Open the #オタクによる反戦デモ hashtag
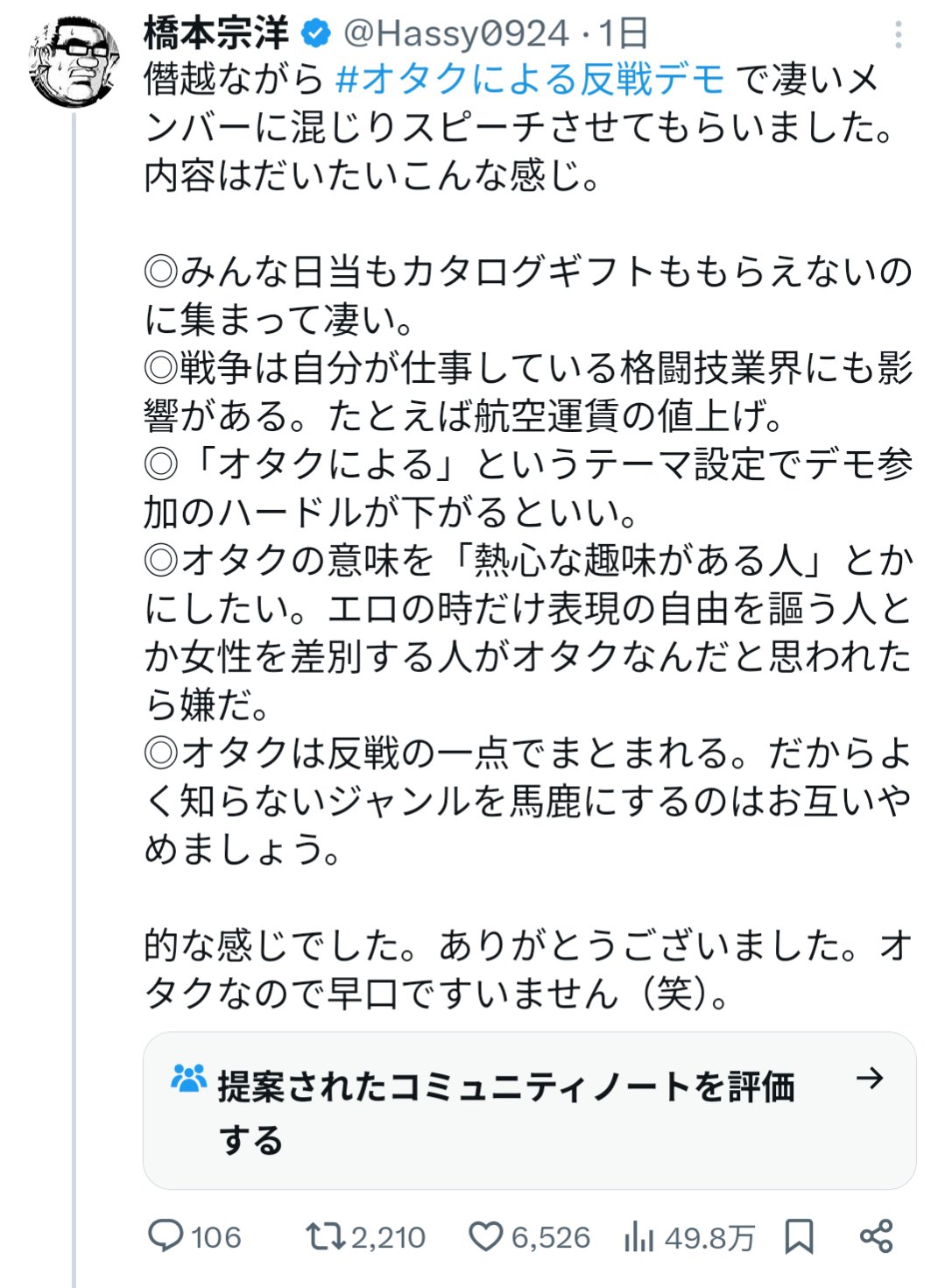Viewport: 945px width, 1288px height. (530, 80)
